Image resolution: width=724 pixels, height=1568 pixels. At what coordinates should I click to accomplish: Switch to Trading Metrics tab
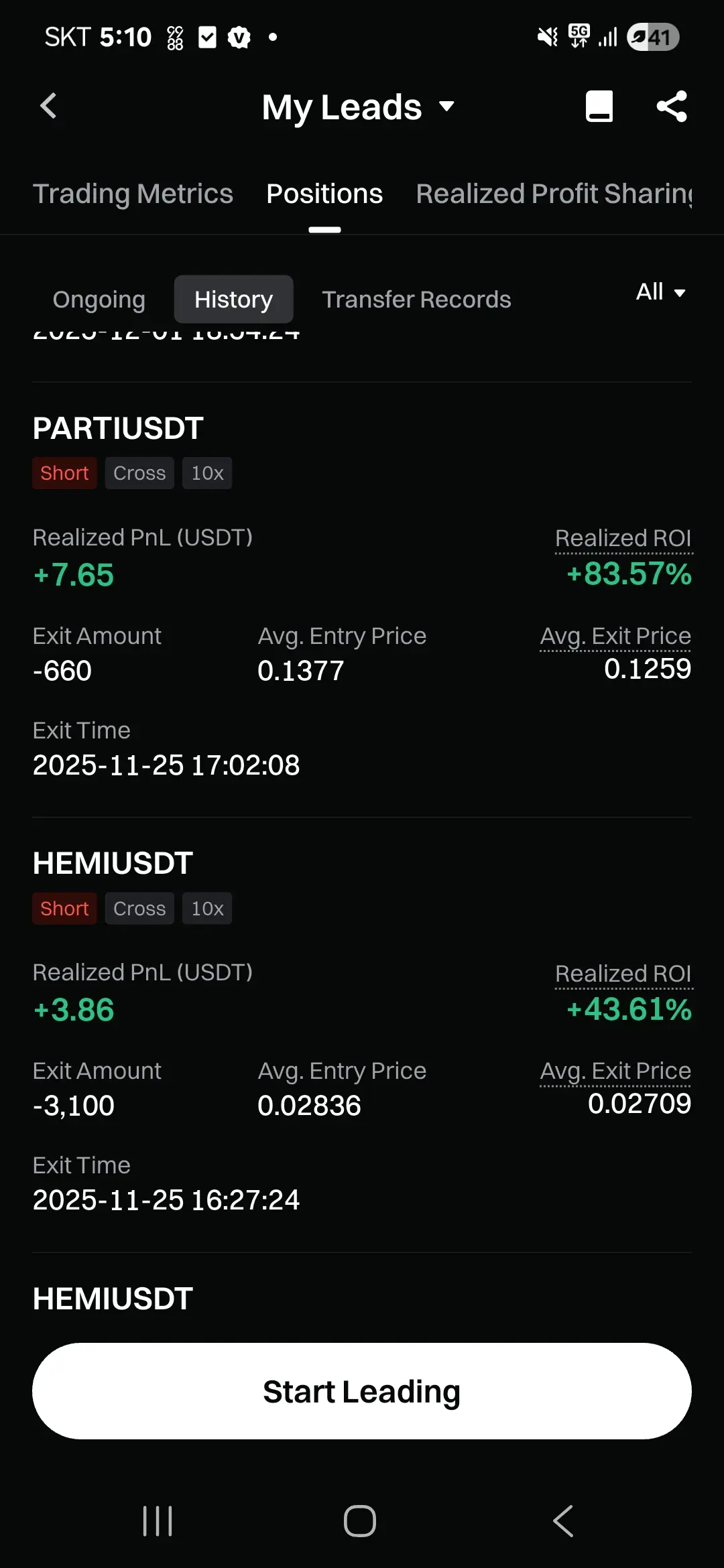pos(133,194)
